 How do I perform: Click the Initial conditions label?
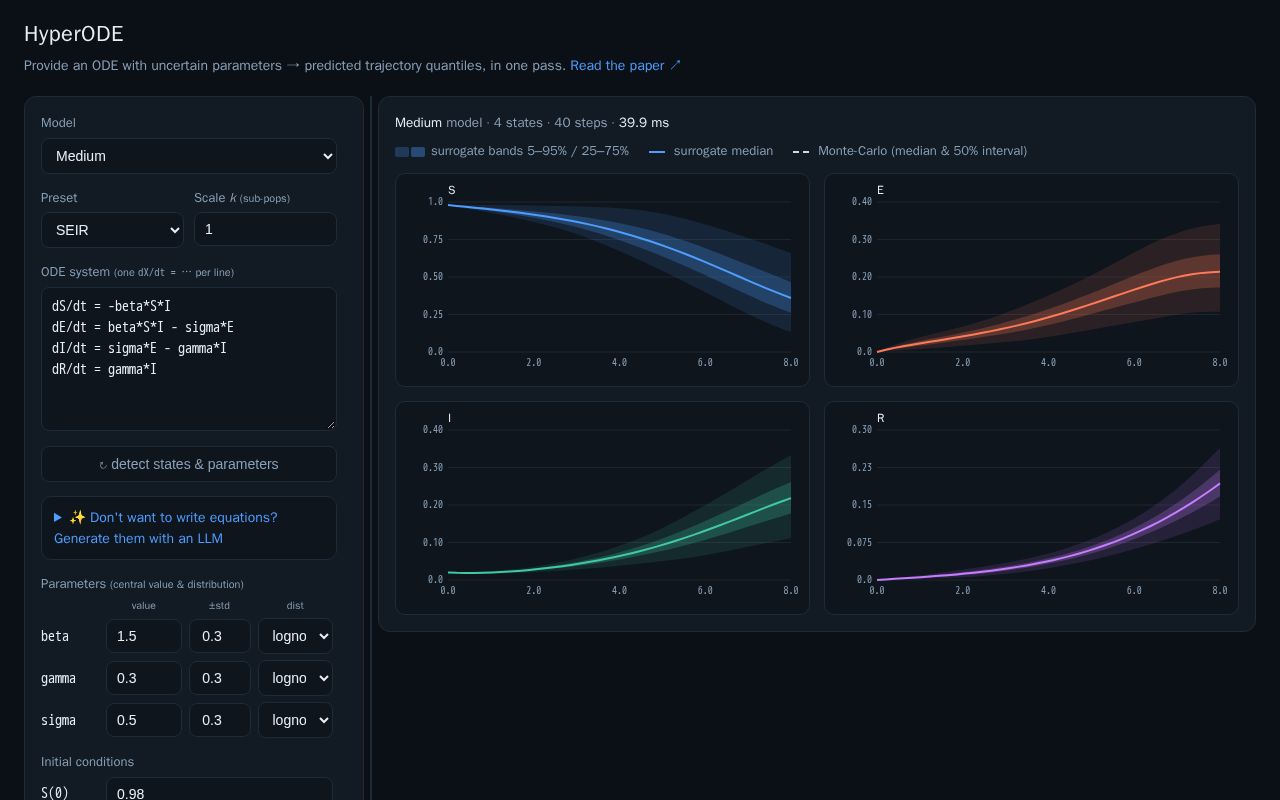tap(87, 761)
